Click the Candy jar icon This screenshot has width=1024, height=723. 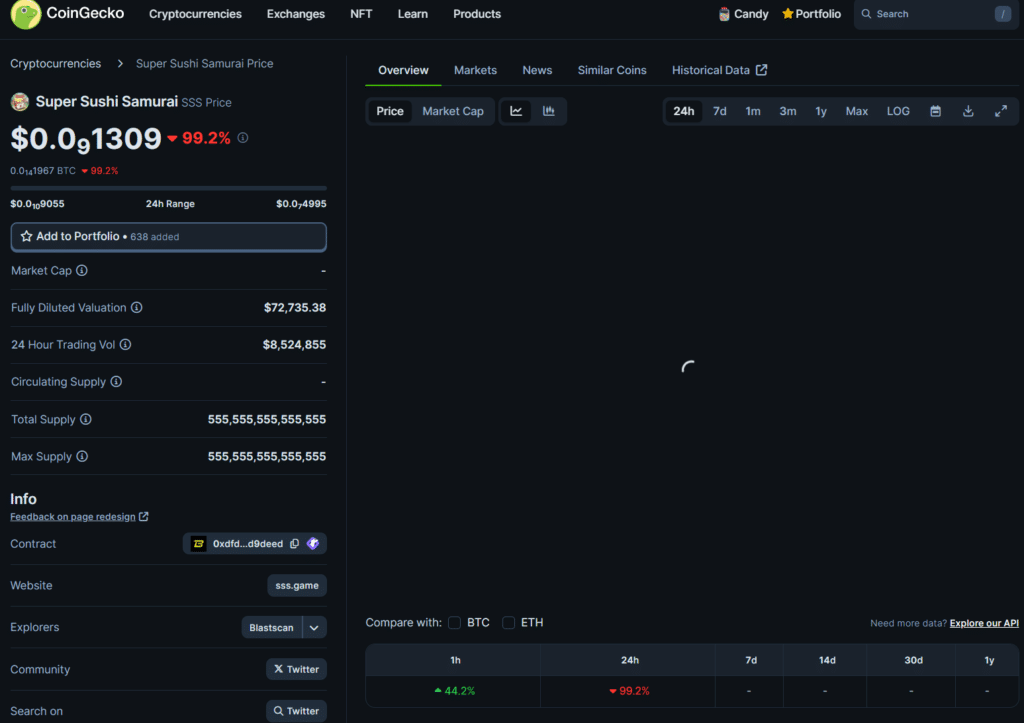(724, 14)
